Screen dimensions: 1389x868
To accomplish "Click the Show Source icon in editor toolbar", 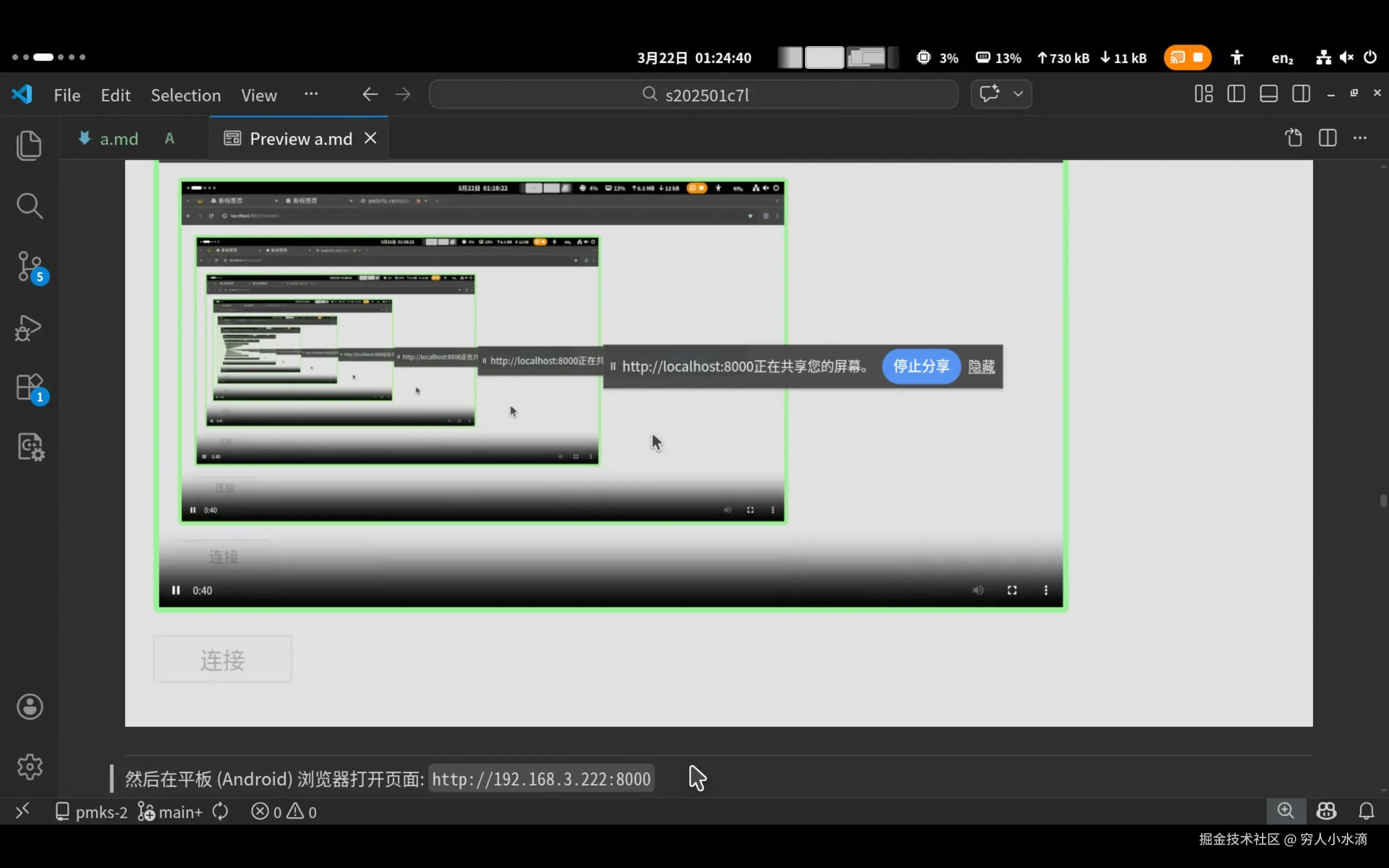I will point(1294,138).
